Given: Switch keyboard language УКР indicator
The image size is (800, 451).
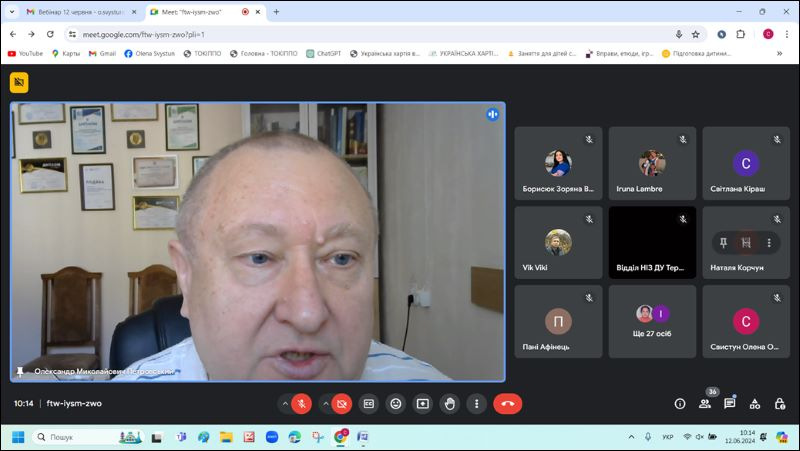Looking at the screenshot, I should 667,437.
